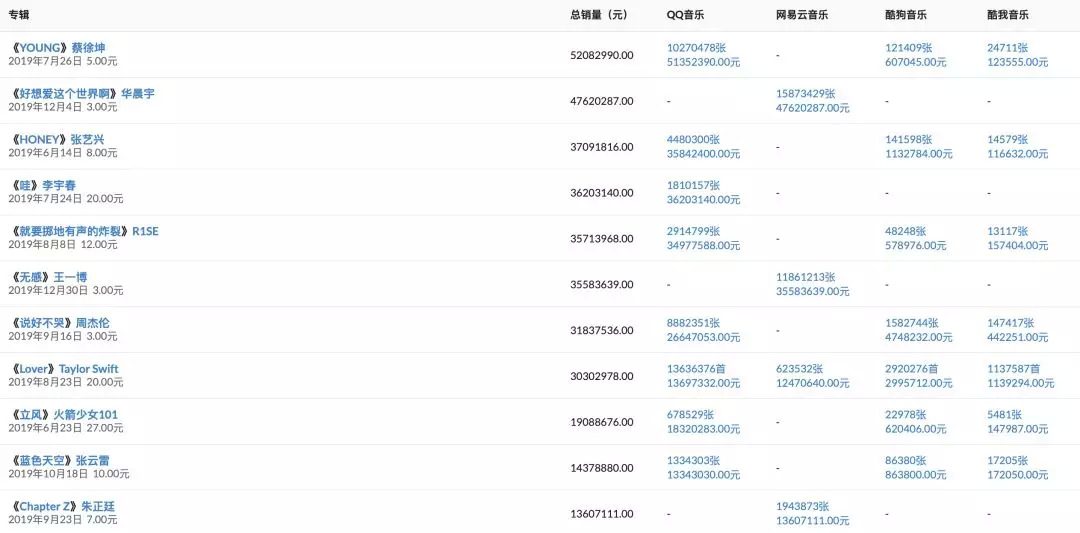Select release date text 2019年10月18日 10.00元

click(69, 474)
